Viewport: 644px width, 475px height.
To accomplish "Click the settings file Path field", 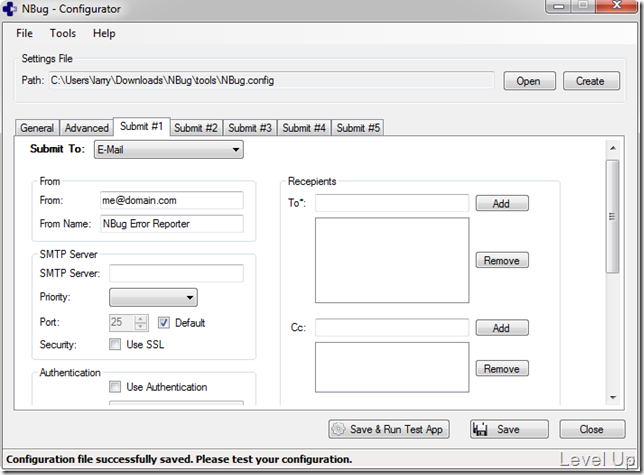I will click(271, 80).
